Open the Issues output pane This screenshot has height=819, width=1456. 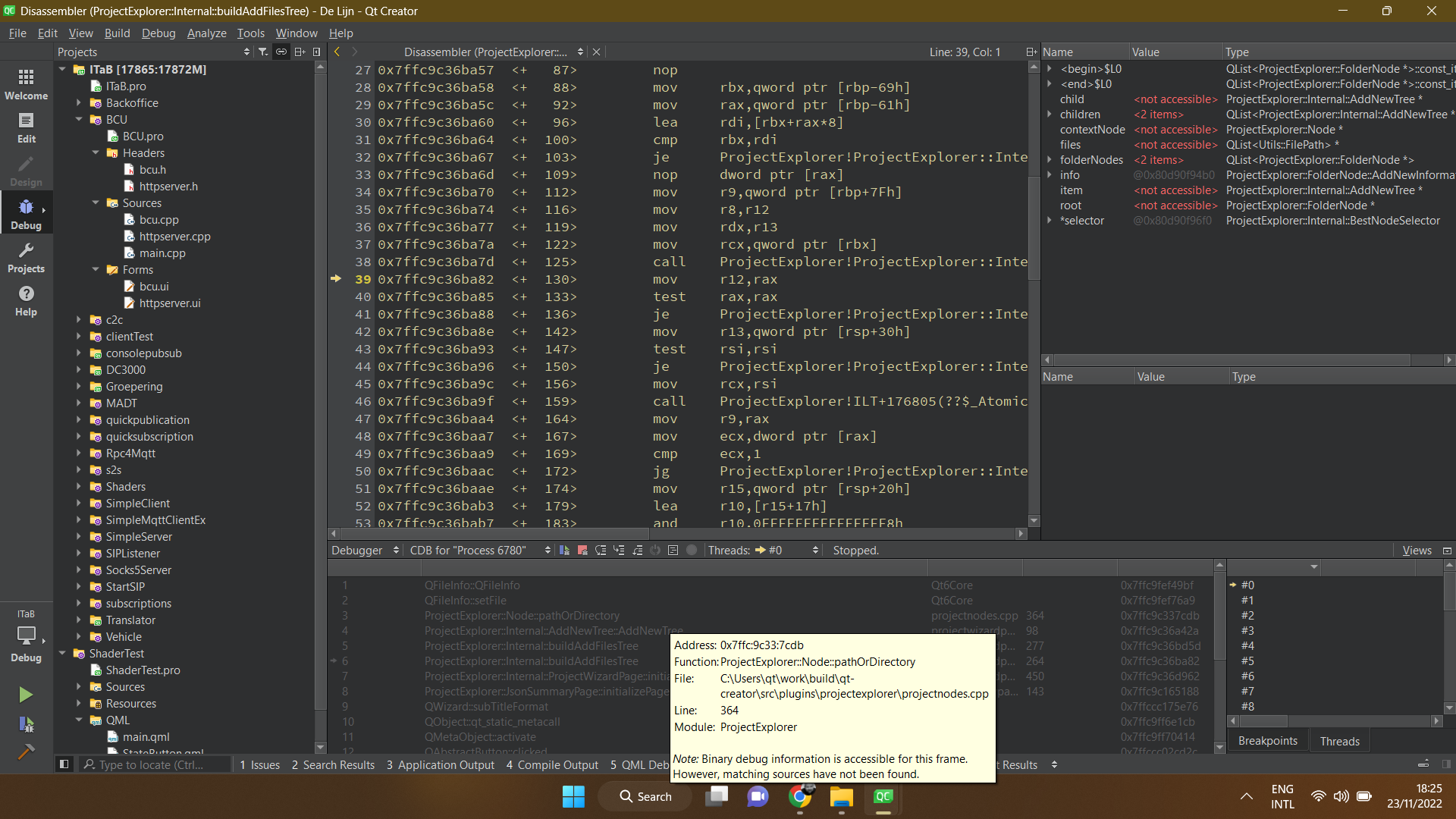coord(259,764)
